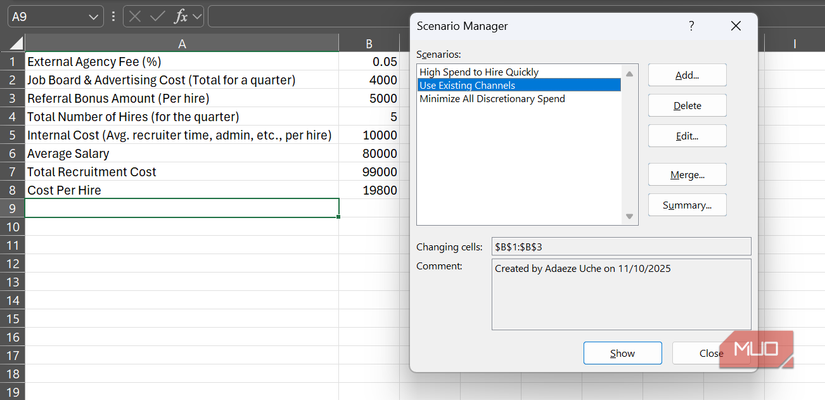Select column A header
This screenshot has width=825, height=400.
point(182,44)
